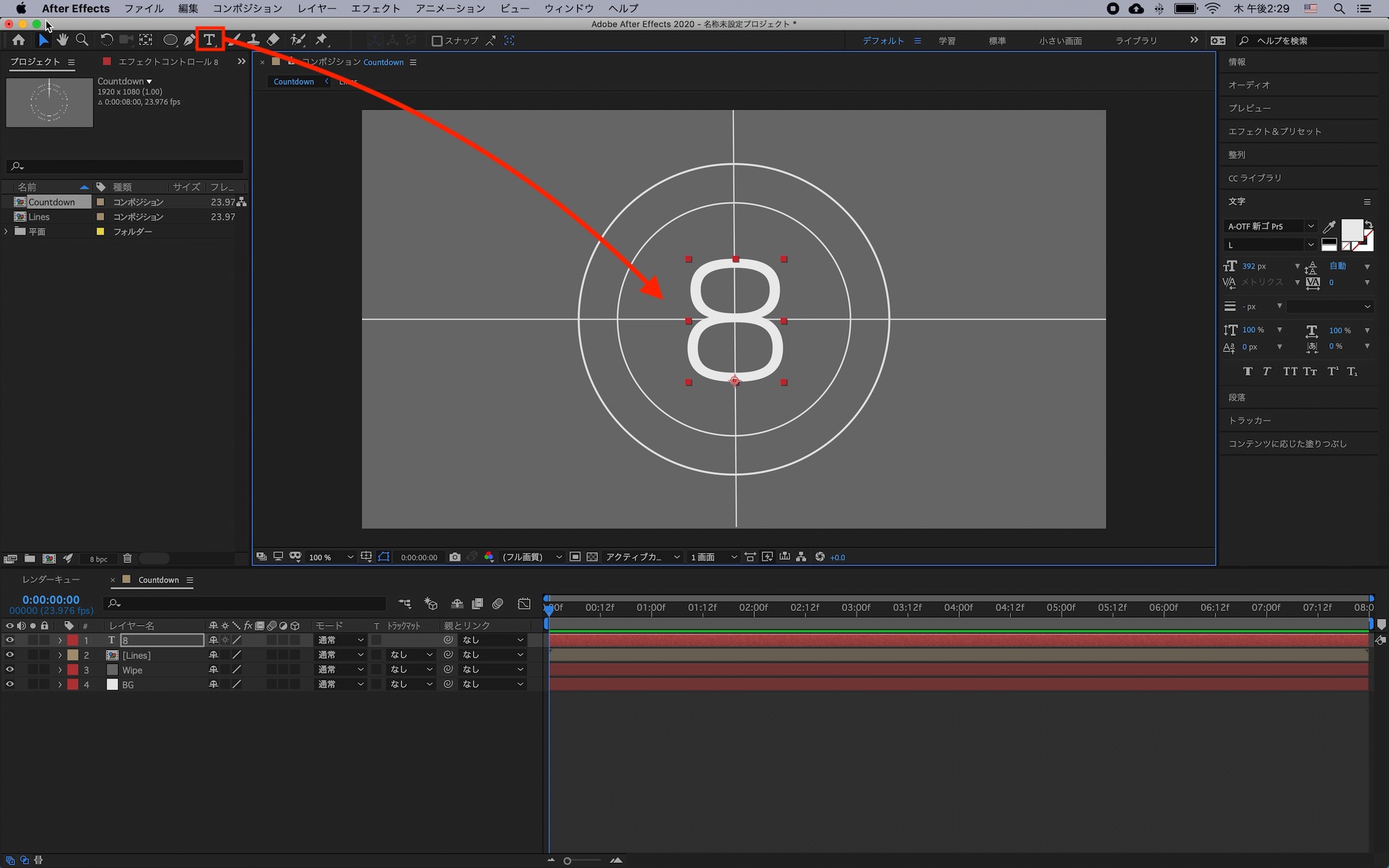Select the Puppet Pin tool
This screenshot has width=1389, height=868.
click(322, 40)
